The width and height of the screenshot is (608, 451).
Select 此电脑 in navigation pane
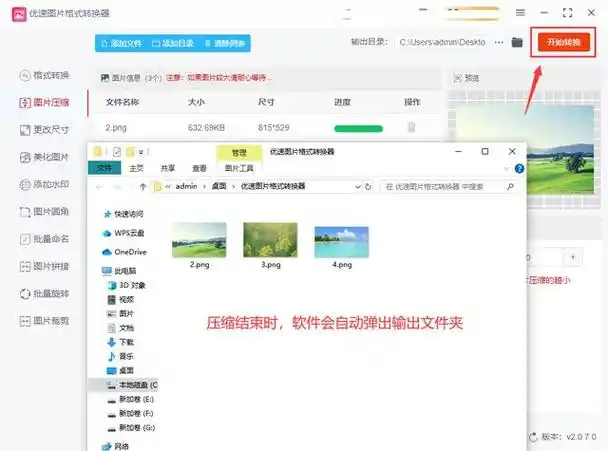tap(119, 271)
